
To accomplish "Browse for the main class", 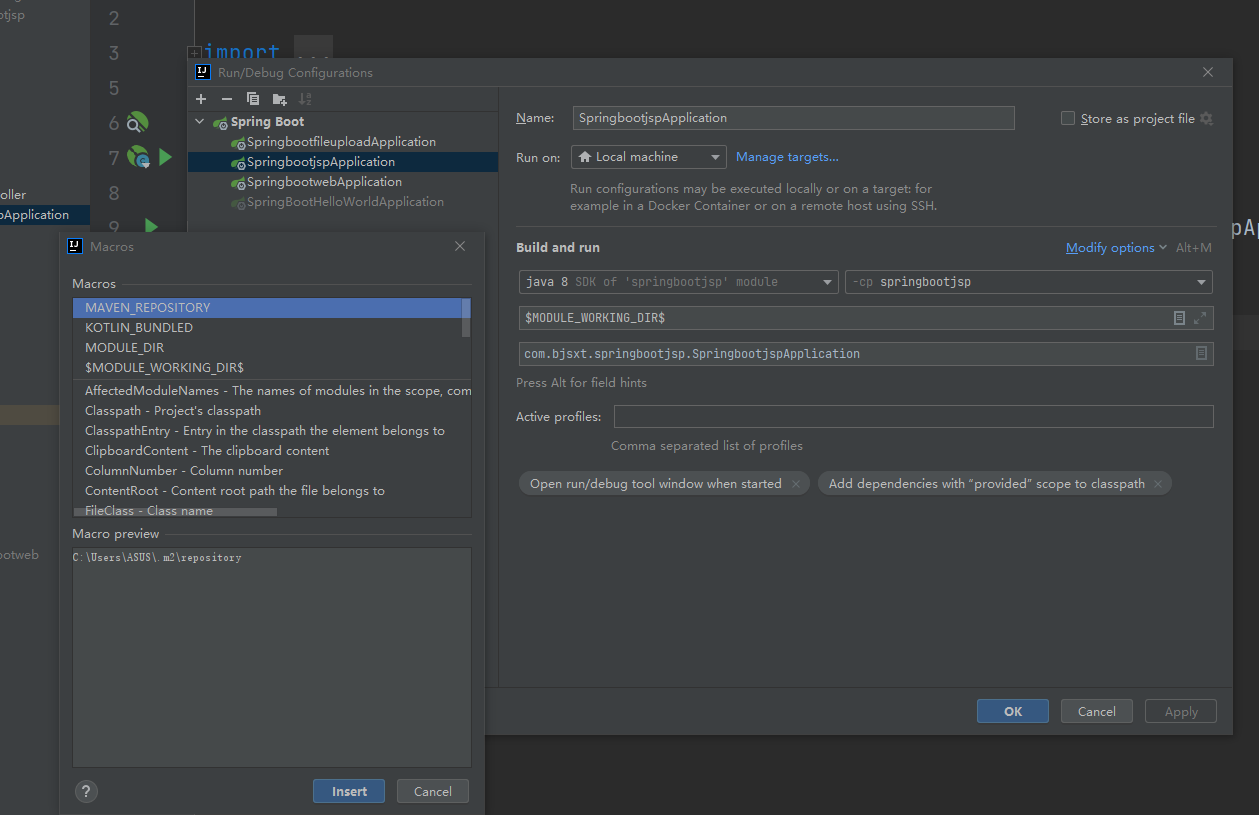I will coord(1201,354).
